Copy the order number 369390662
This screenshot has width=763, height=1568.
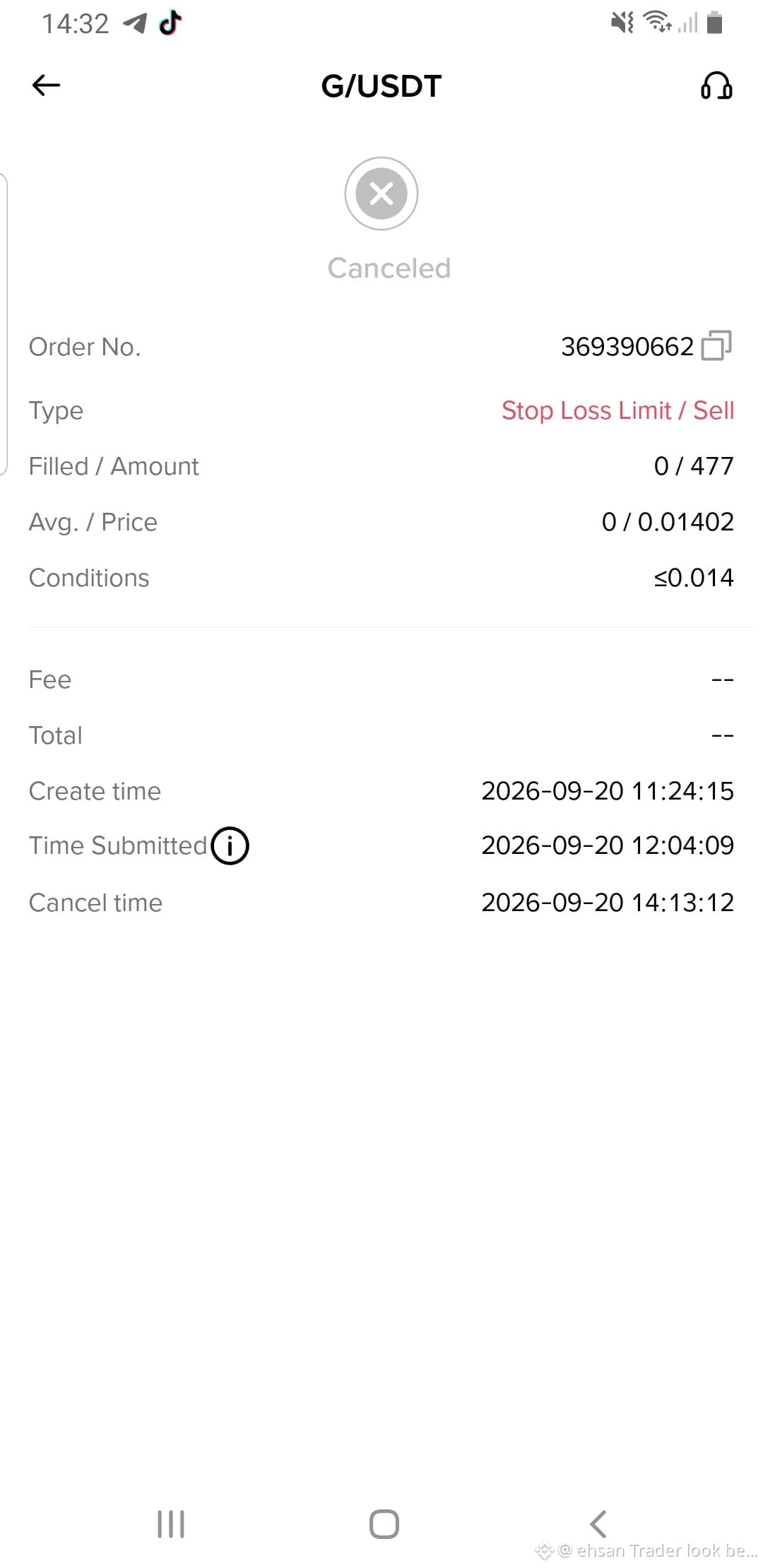point(716,345)
